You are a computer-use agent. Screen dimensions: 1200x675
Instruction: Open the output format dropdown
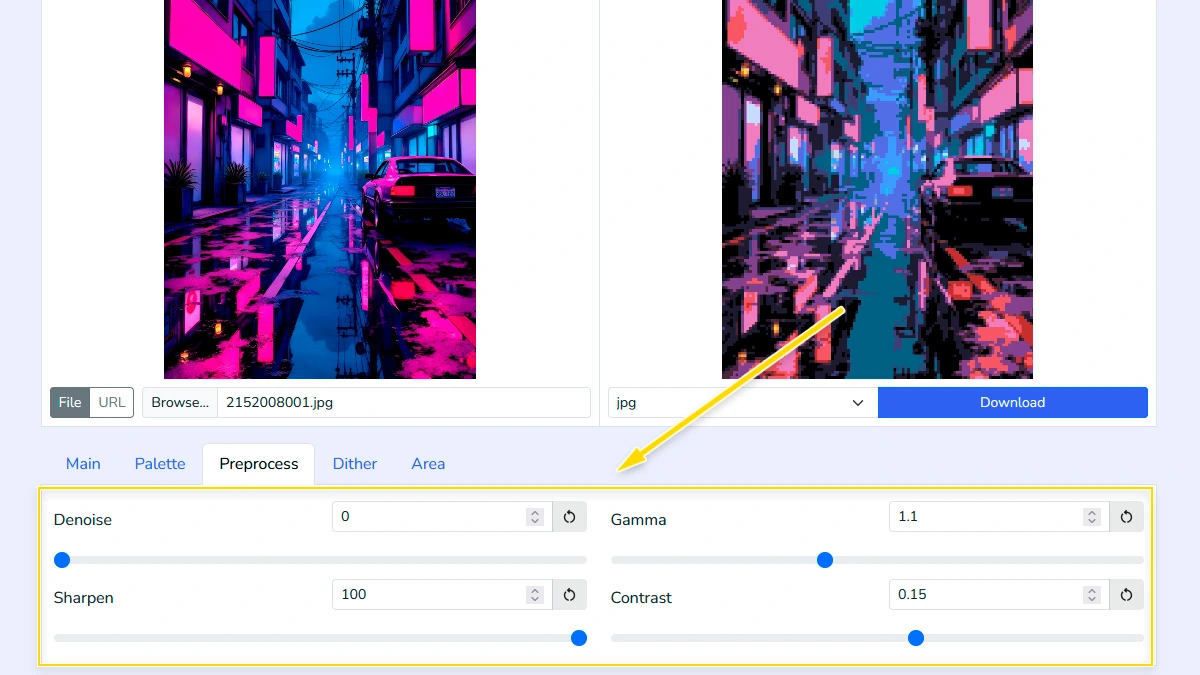(x=740, y=402)
